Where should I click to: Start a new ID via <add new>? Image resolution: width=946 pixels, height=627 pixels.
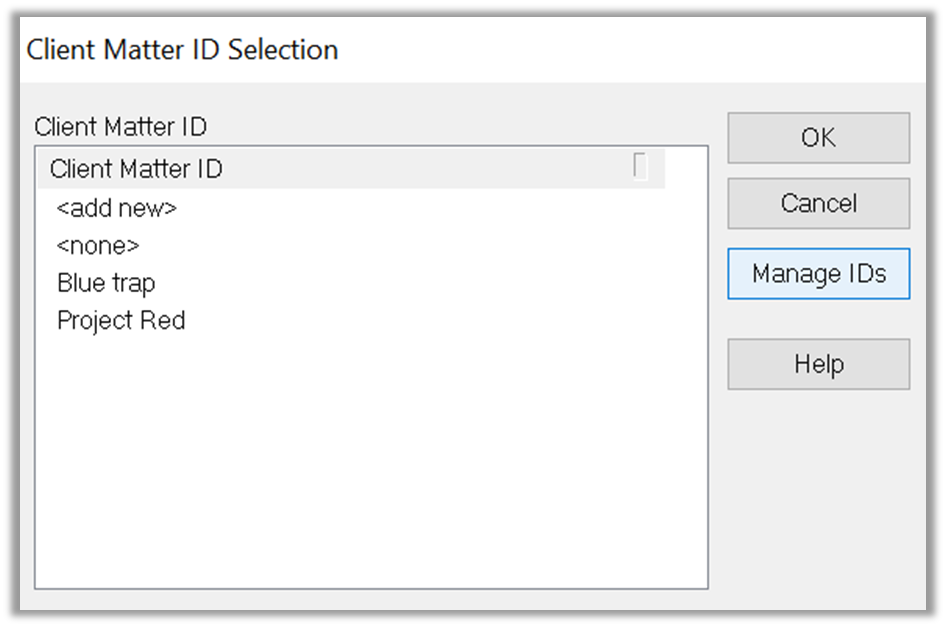tap(117, 209)
